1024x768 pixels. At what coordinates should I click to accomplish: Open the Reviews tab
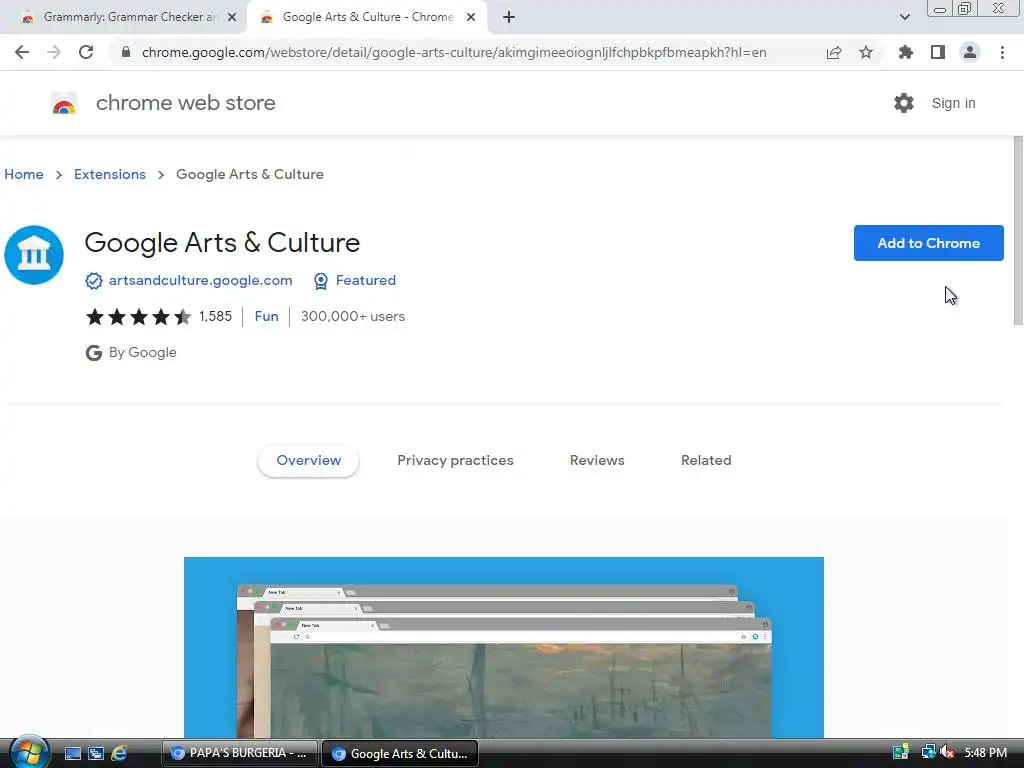pos(597,460)
